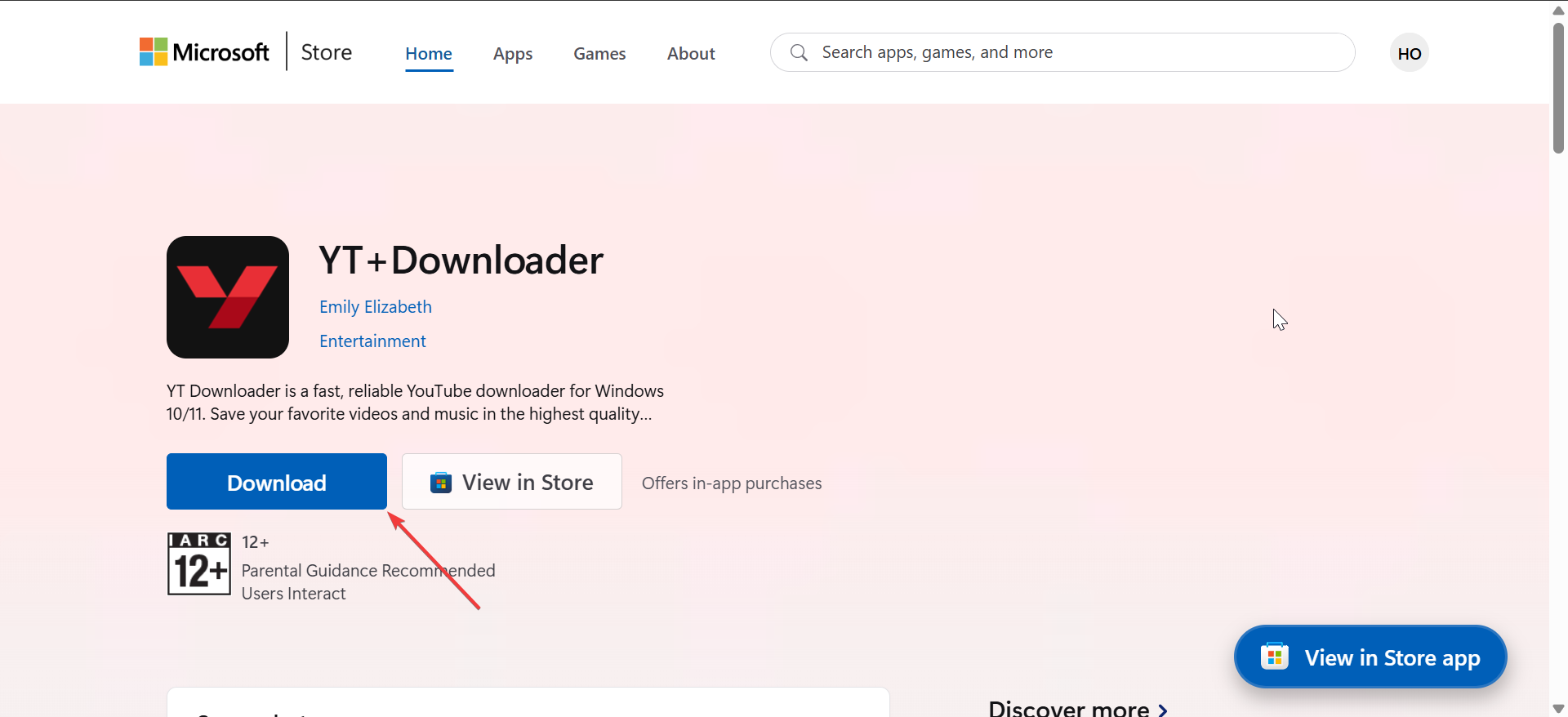
Task: Click the blue Download button
Action: tap(277, 482)
